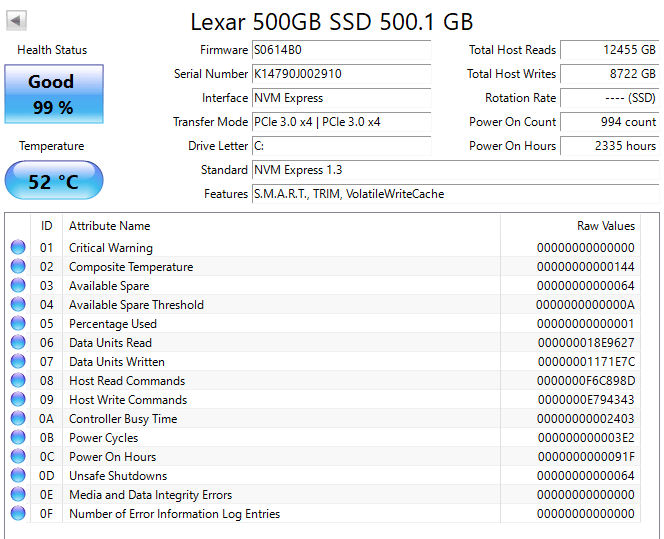
Task: Select the Unsafe Shutdowns attribute name
Action: (118, 476)
